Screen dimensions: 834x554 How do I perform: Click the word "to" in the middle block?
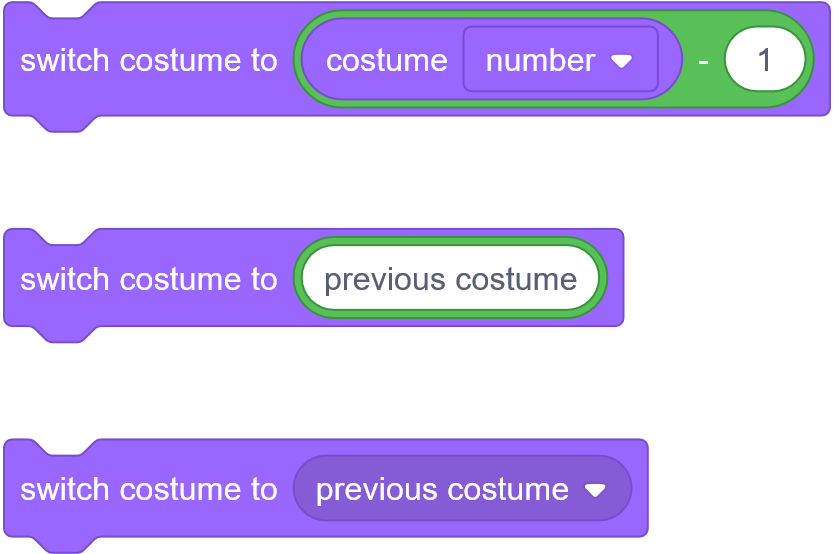(x=263, y=279)
